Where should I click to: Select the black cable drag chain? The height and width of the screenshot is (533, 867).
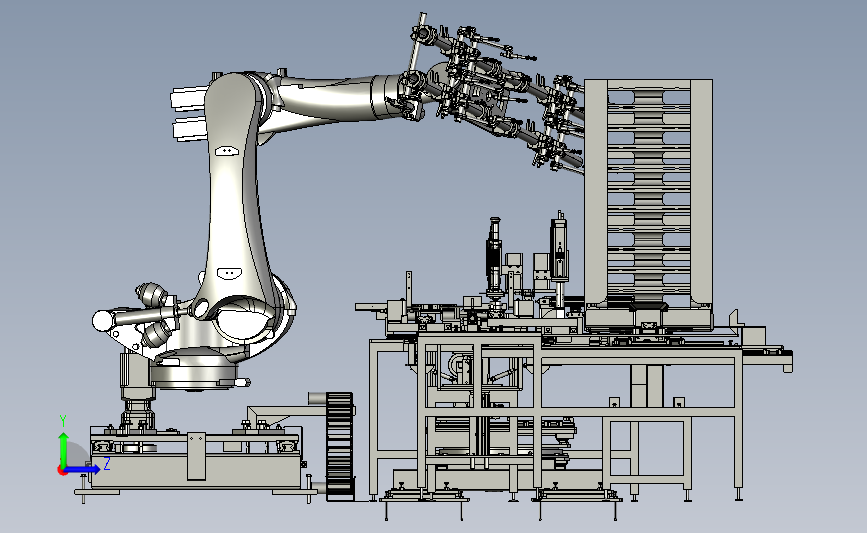(340, 446)
